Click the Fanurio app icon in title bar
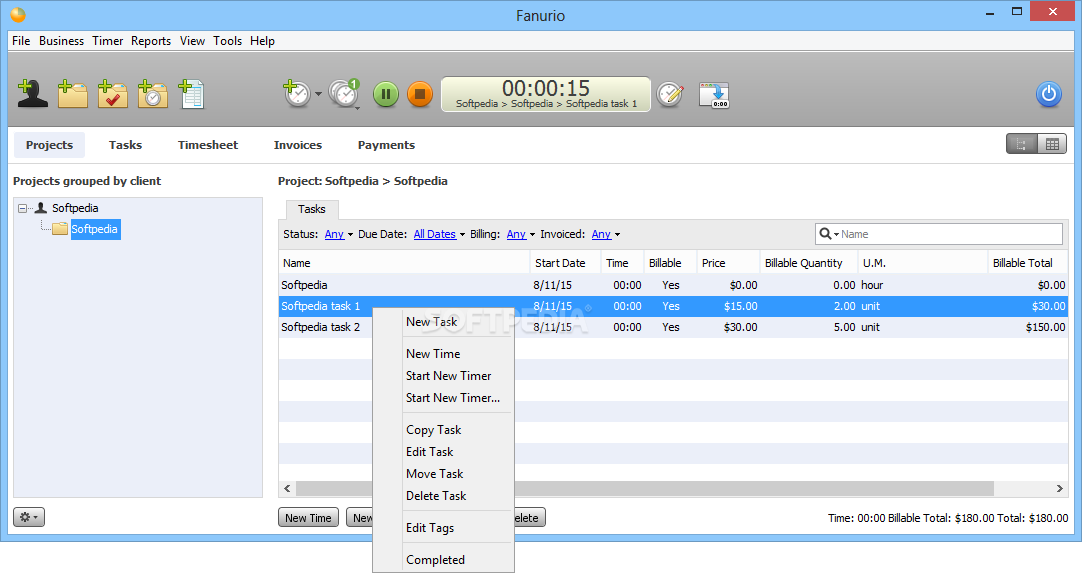 (x=18, y=14)
